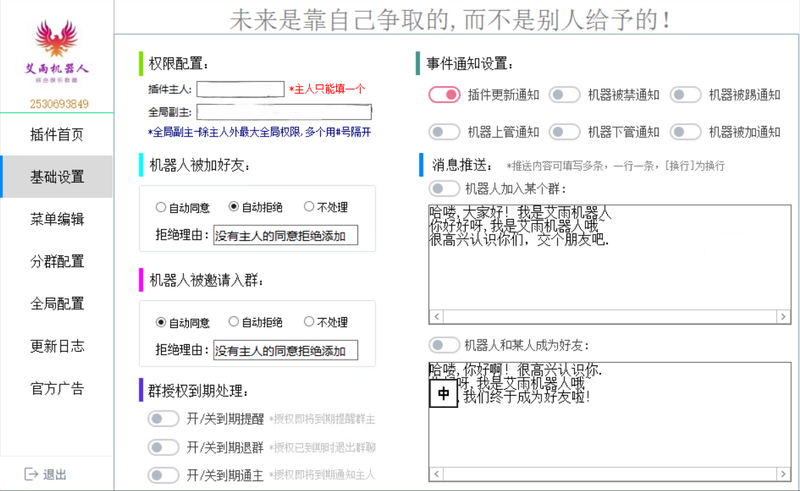Click left scroll arrow of 成为好友 text area

(x=436, y=474)
